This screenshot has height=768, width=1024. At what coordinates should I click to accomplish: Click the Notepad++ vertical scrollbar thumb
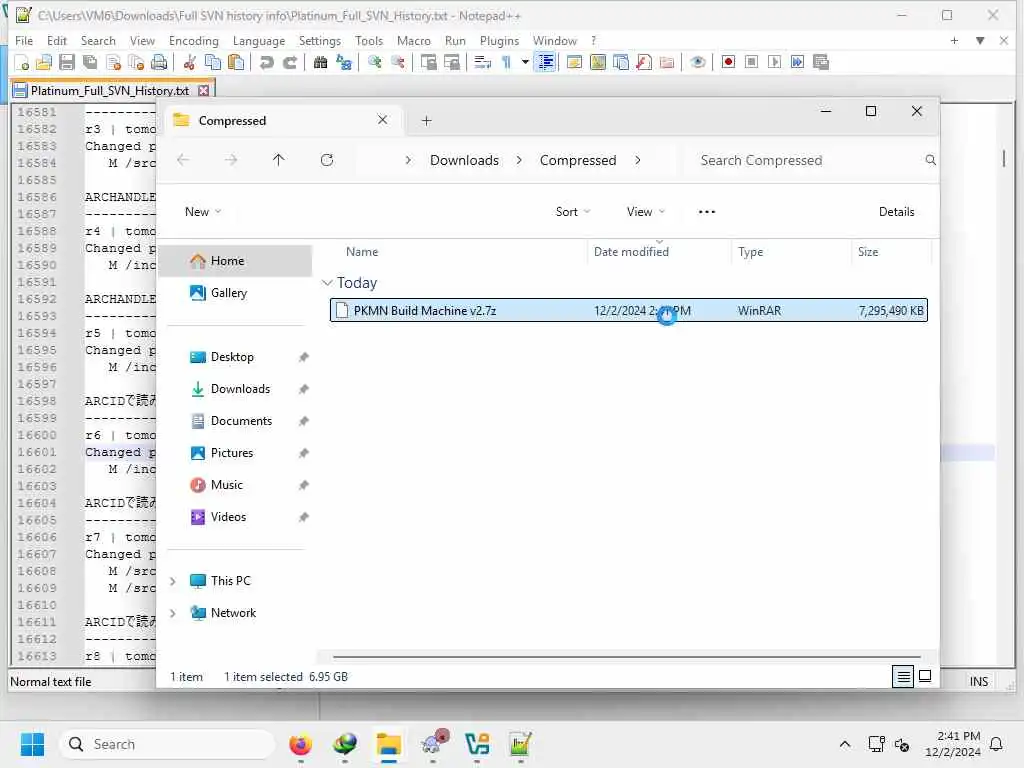click(x=1003, y=158)
